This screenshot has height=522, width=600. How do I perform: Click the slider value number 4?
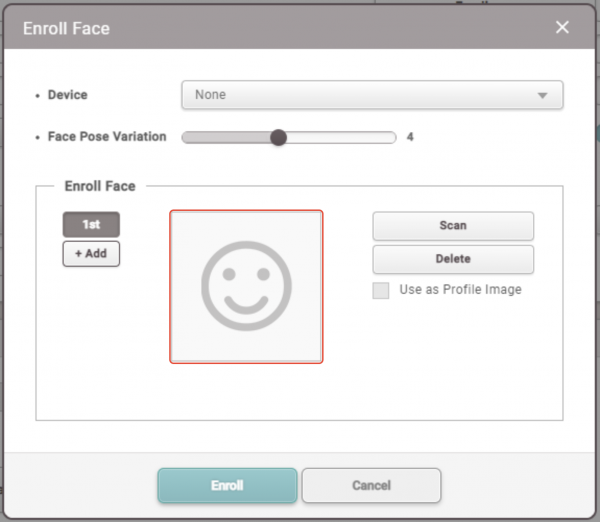point(410,137)
